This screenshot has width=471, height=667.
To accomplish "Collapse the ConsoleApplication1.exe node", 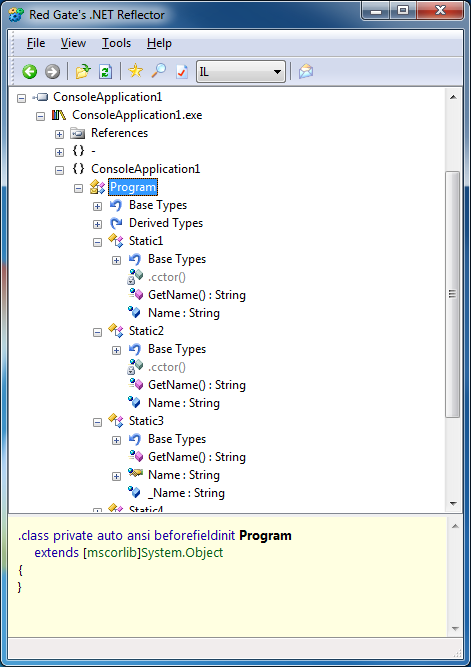I will pos(40,117).
